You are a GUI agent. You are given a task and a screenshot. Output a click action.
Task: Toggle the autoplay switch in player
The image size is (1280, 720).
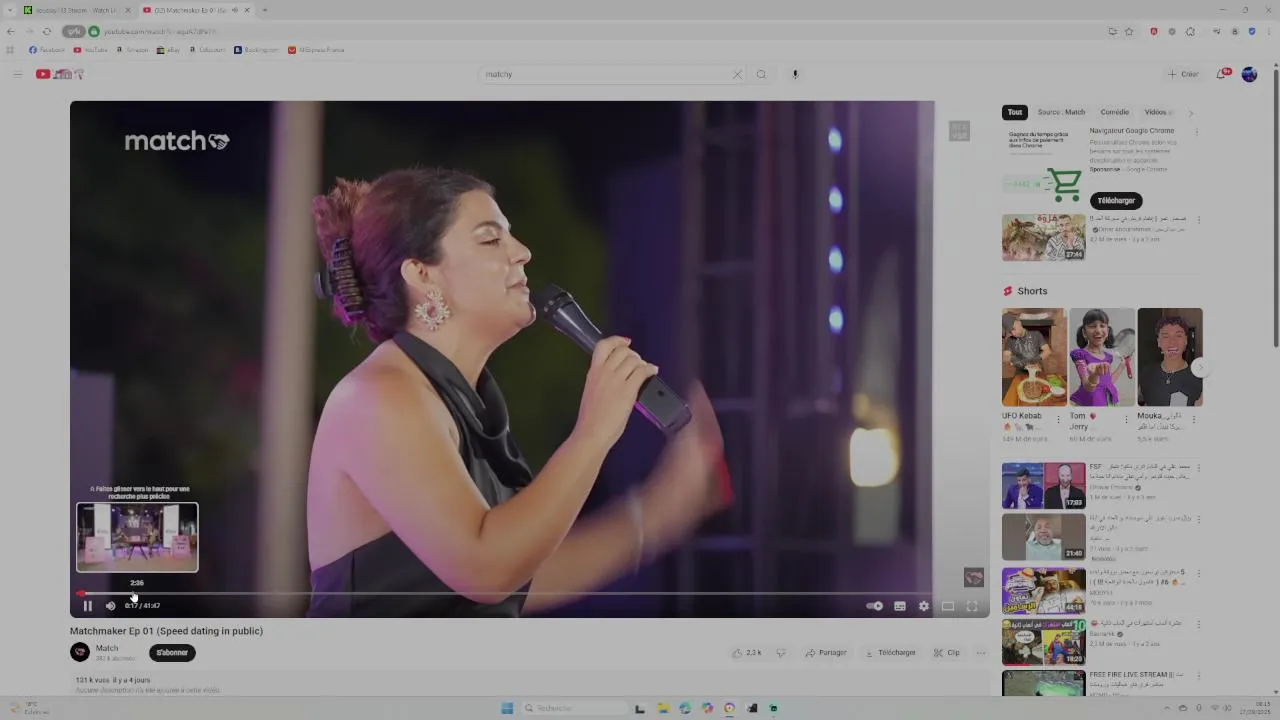click(874, 605)
